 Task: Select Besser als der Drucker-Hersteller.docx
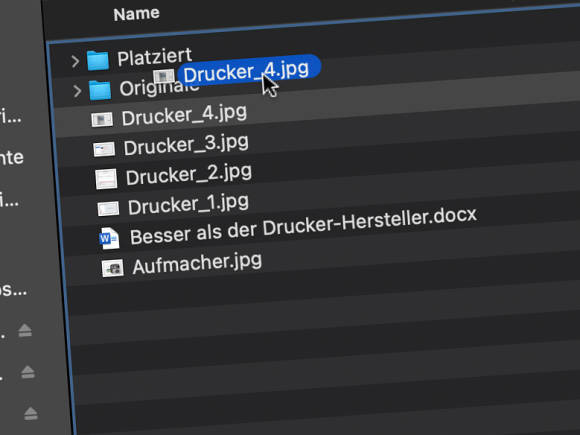pyautogui.click(x=303, y=226)
